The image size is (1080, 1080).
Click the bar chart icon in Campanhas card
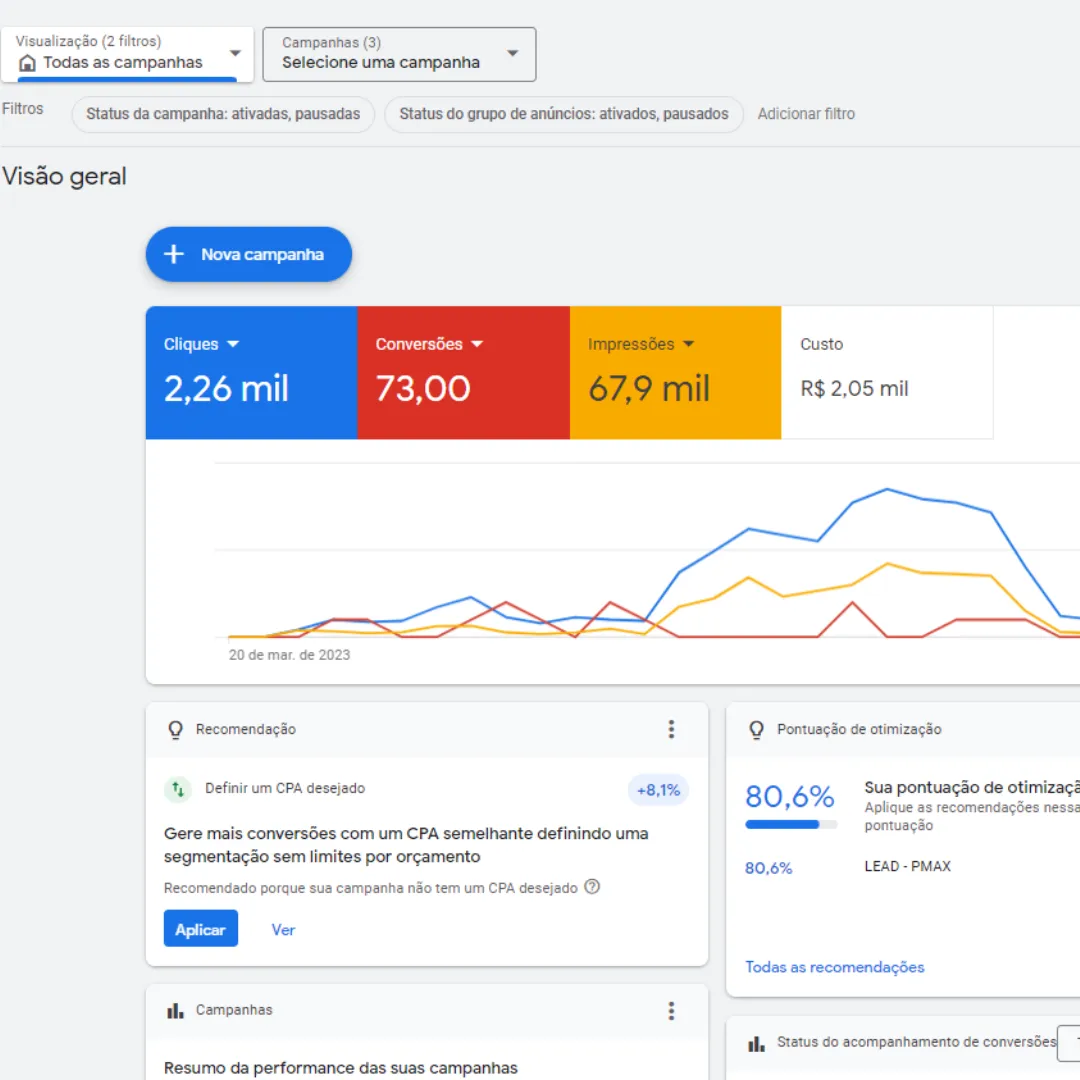(x=175, y=1011)
